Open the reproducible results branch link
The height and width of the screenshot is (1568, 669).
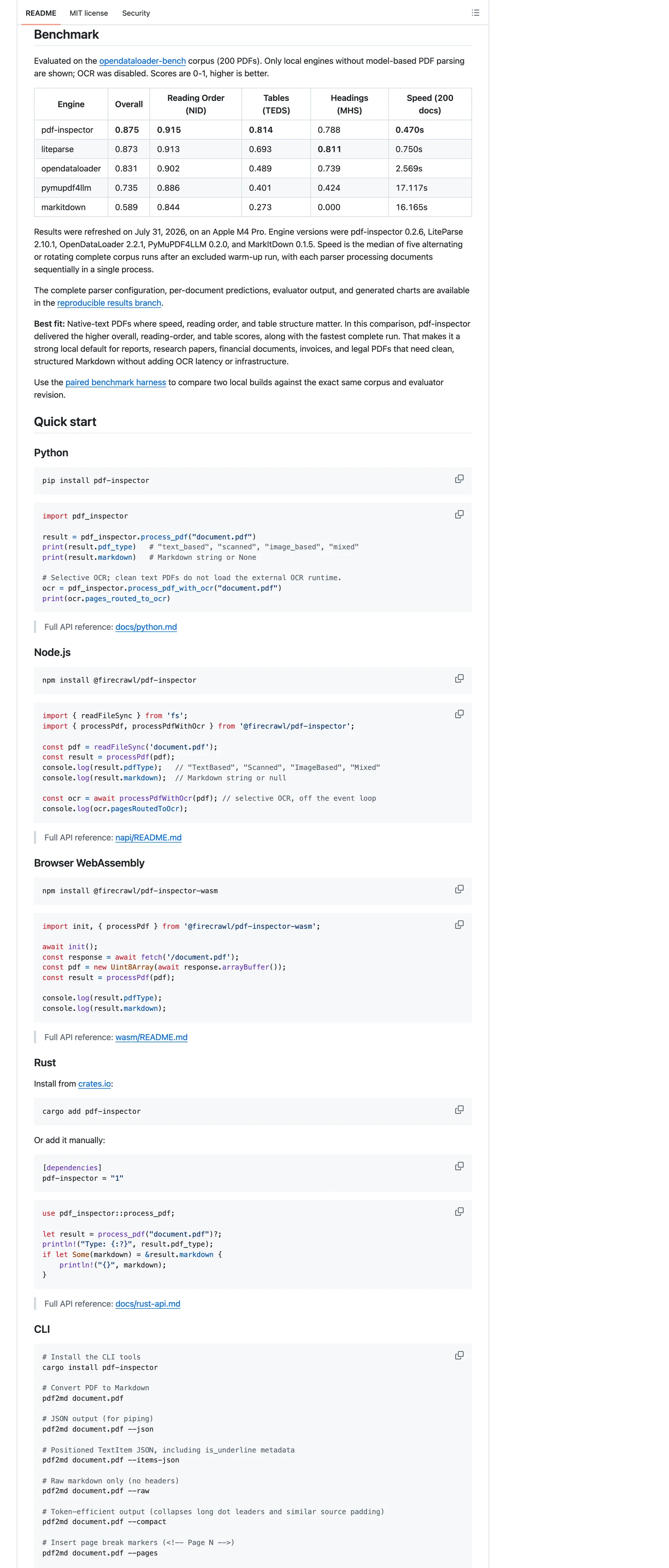pos(109,303)
